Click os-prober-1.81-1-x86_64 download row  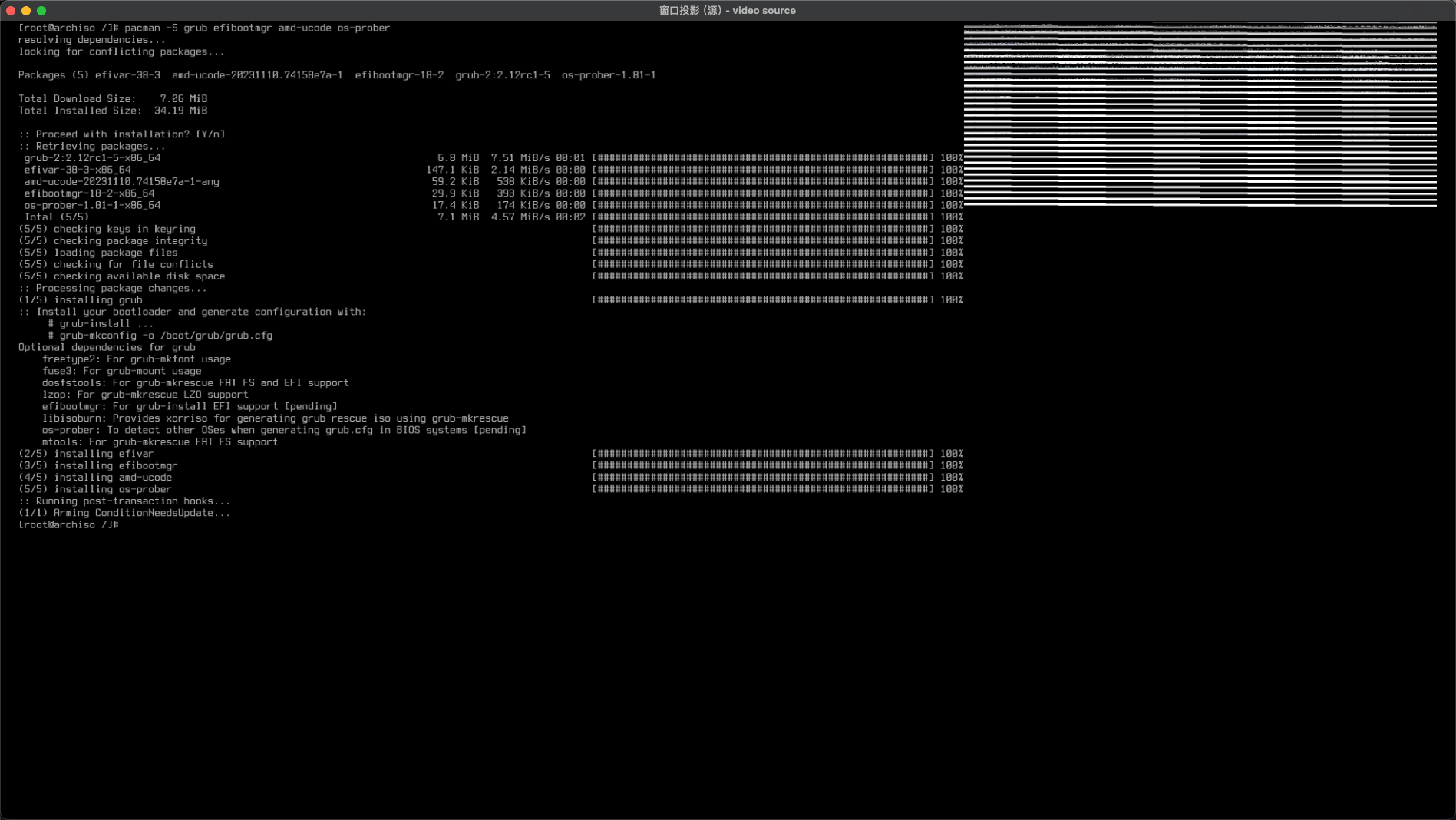(494, 205)
